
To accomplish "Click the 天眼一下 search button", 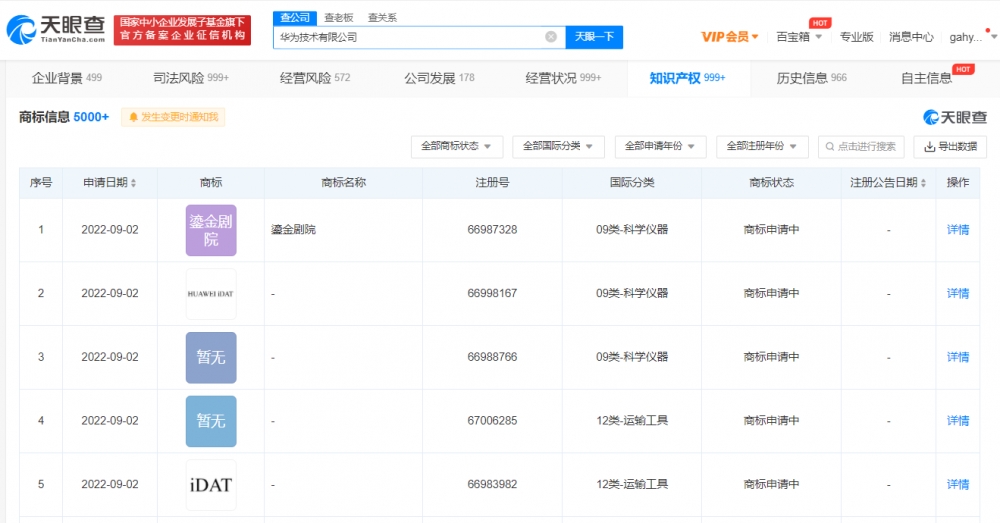I will (594, 37).
